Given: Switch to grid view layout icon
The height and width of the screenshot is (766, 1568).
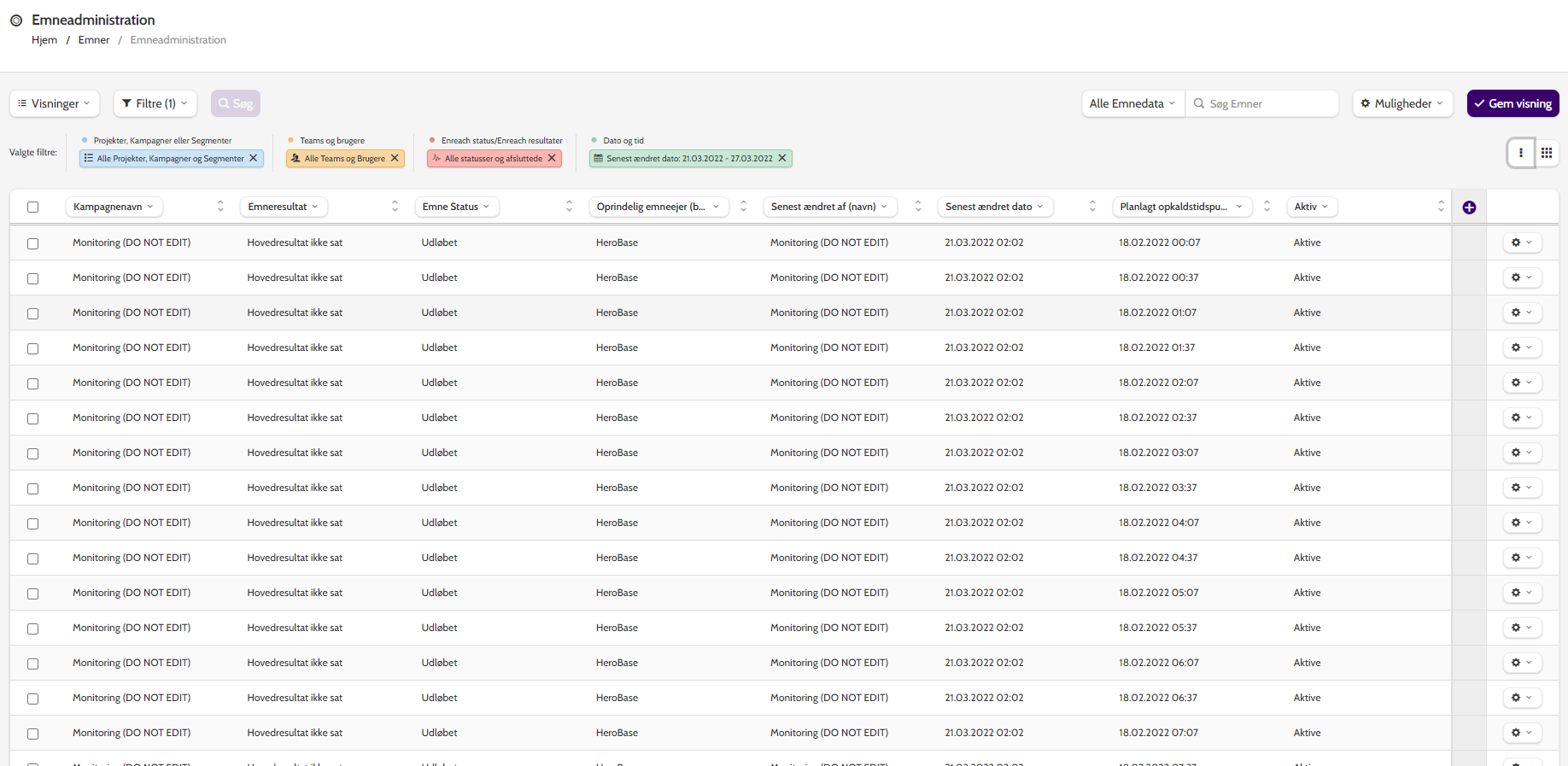Looking at the screenshot, I should [1547, 153].
